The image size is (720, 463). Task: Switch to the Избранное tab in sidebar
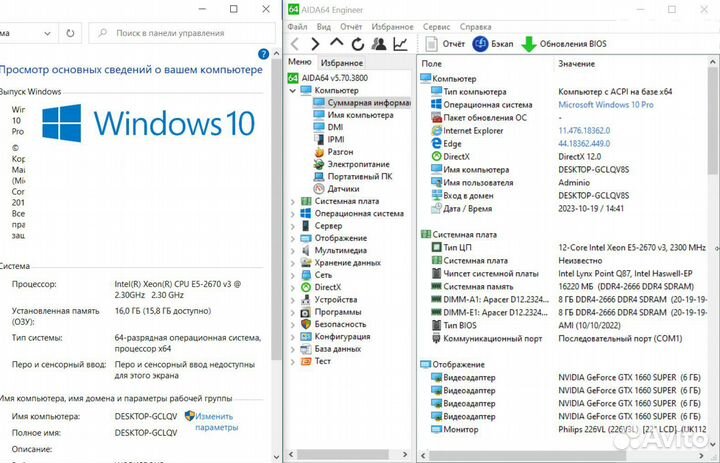[x=342, y=62]
